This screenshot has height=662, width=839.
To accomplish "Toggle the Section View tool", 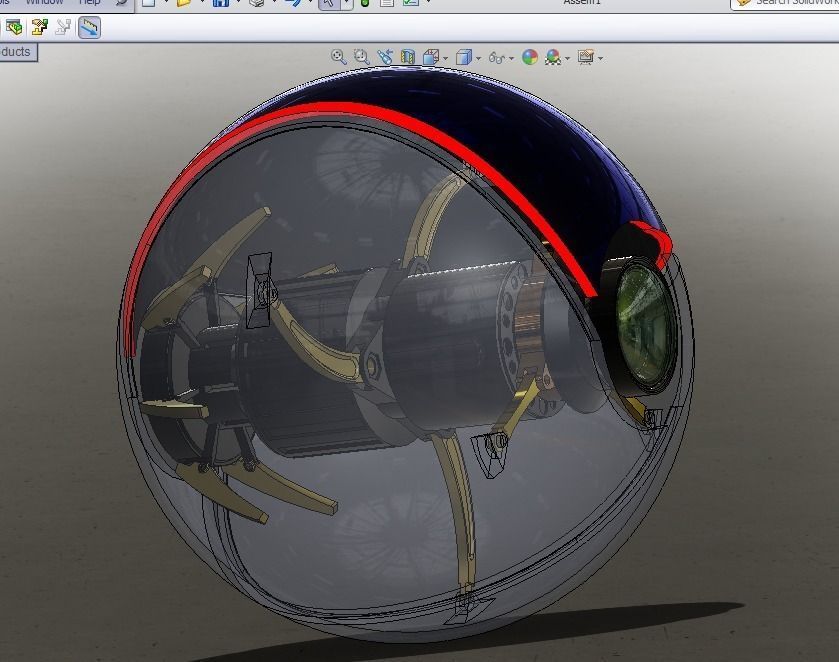I will [408, 57].
